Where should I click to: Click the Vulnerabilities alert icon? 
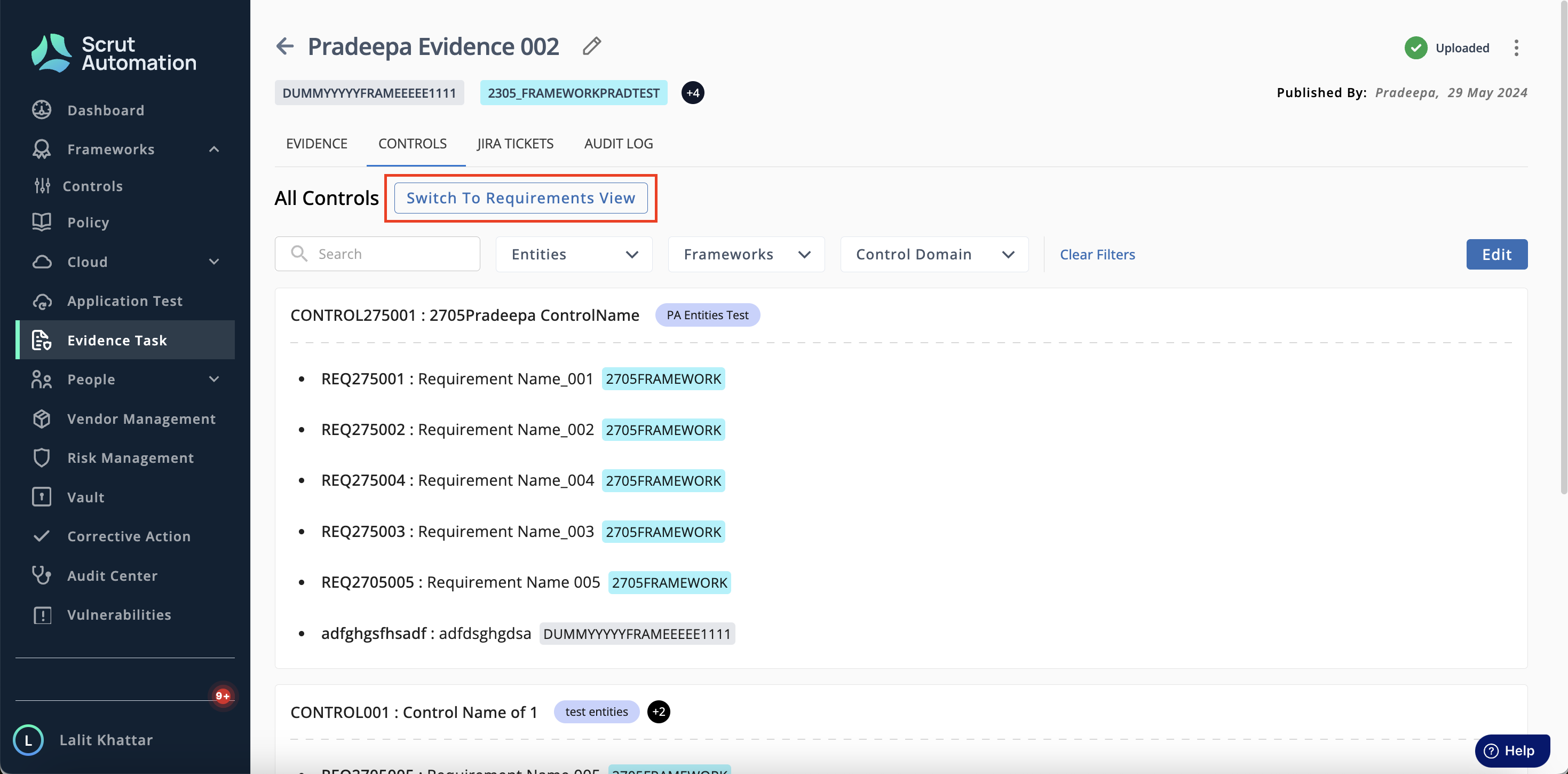point(42,614)
